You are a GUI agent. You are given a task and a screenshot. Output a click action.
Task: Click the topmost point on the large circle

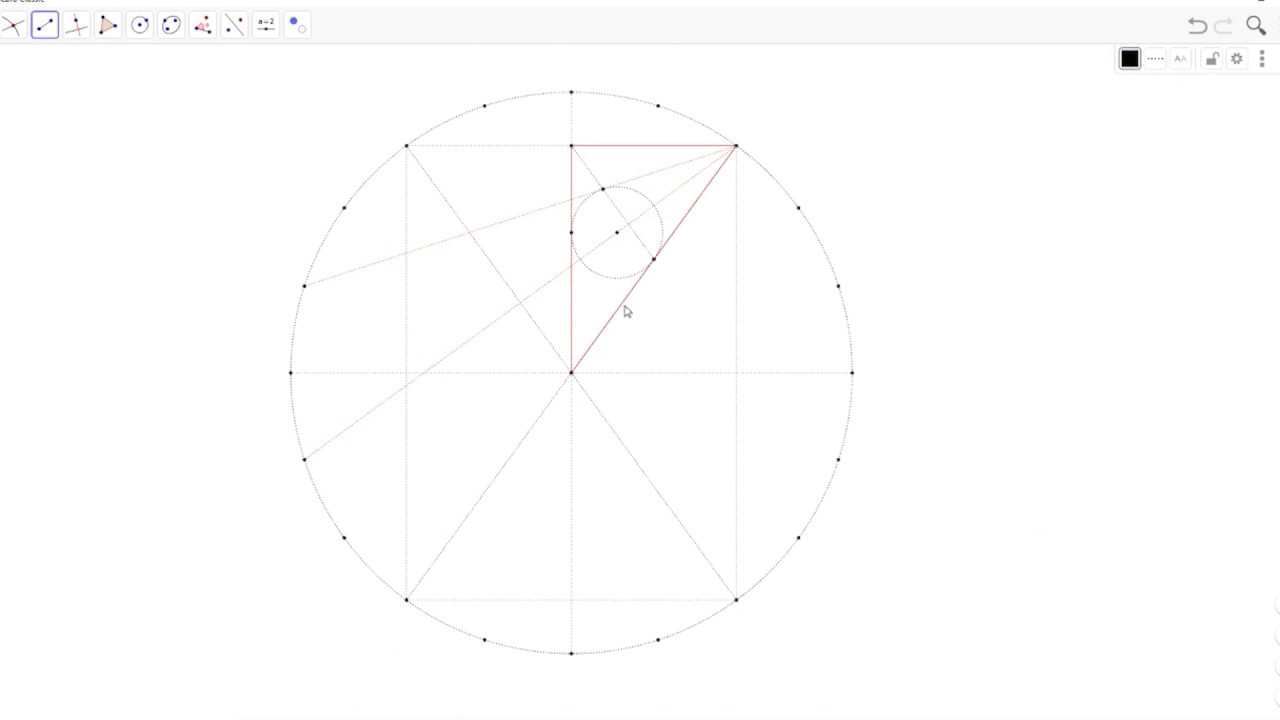pyautogui.click(x=571, y=92)
